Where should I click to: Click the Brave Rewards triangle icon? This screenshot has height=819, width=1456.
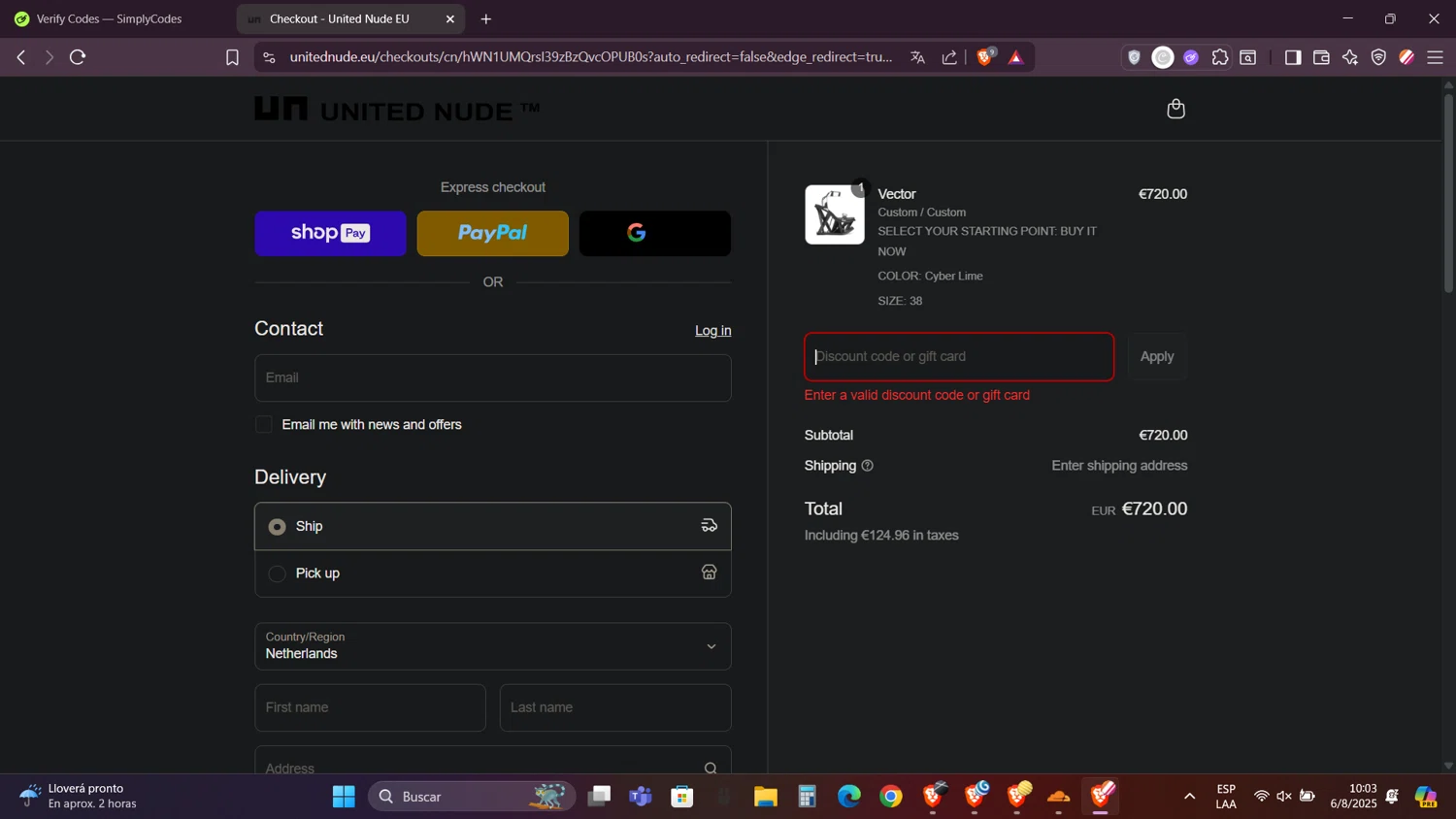point(1016,57)
